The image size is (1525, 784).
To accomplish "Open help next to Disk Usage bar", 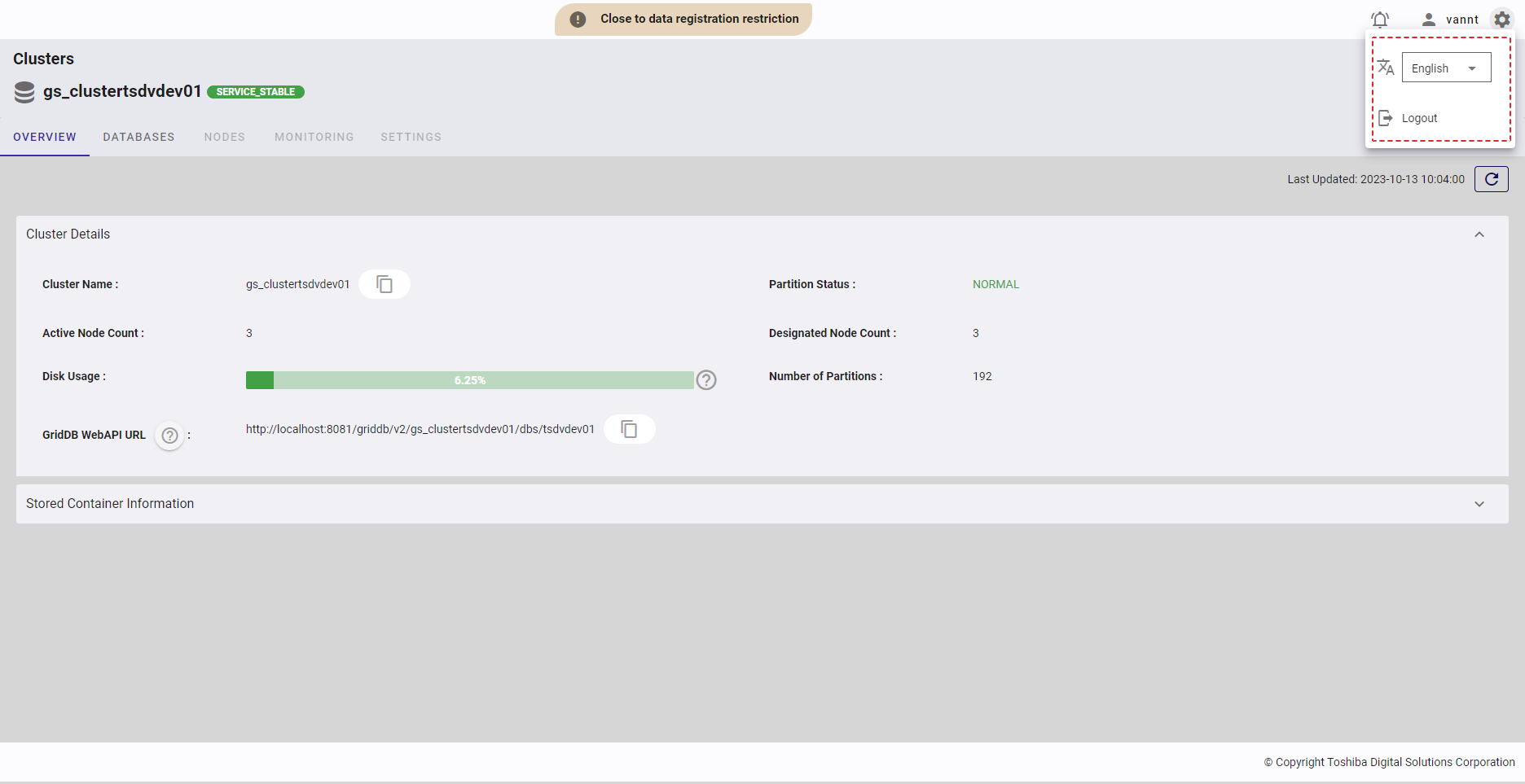I will pos(705,379).
